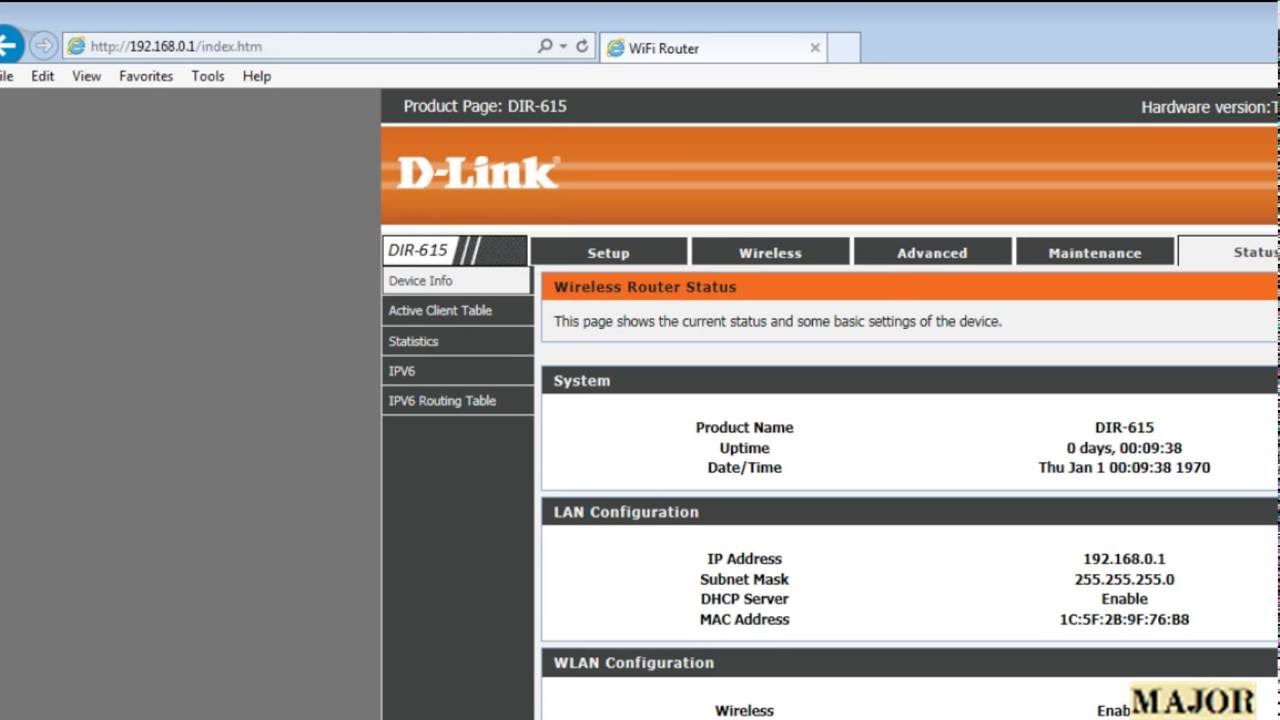Switch to the Wireless tab
1280x720 pixels.
point(770,252)
